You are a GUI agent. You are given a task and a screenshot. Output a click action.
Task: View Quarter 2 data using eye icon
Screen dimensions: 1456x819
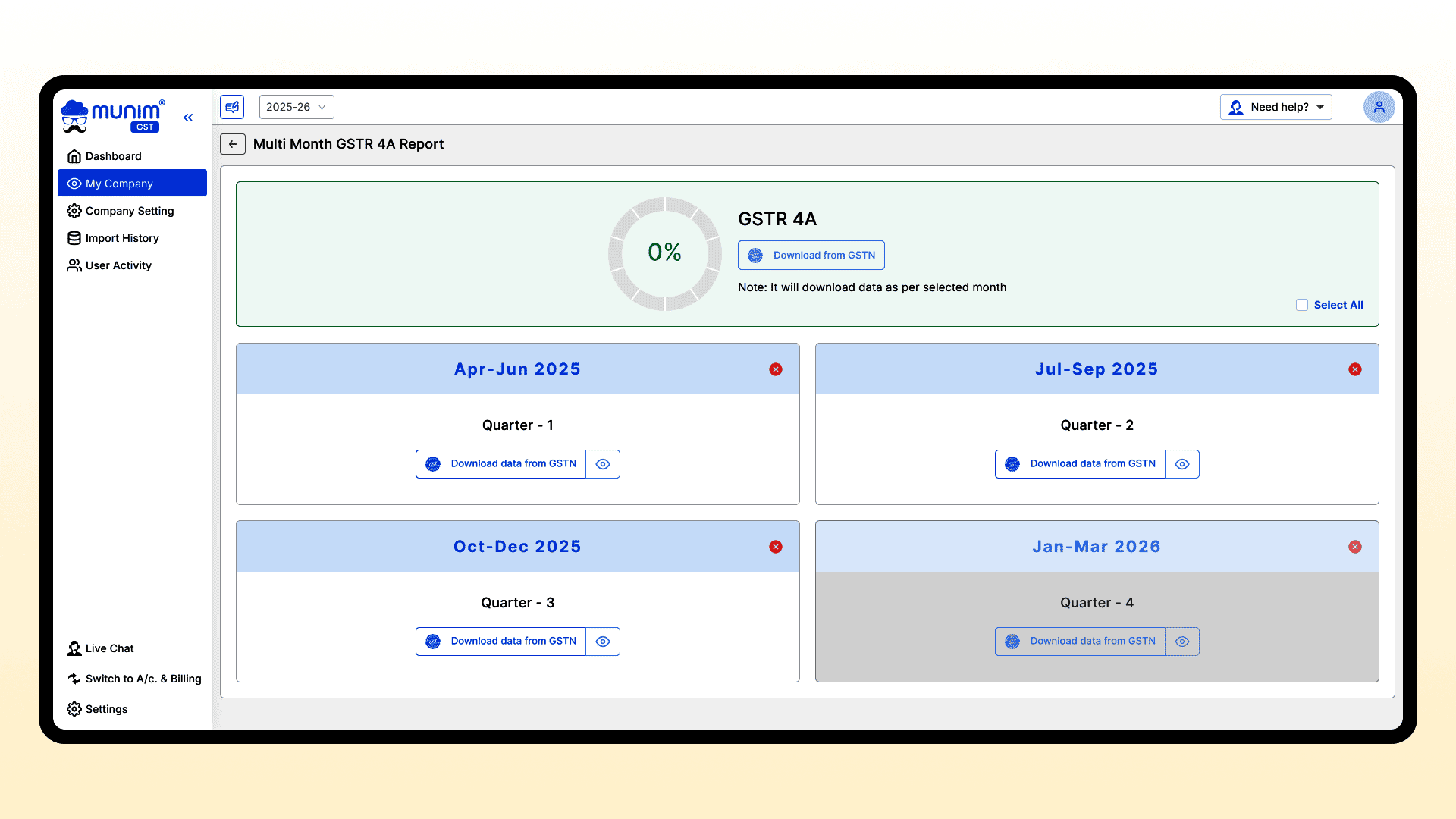[1182, 464]
